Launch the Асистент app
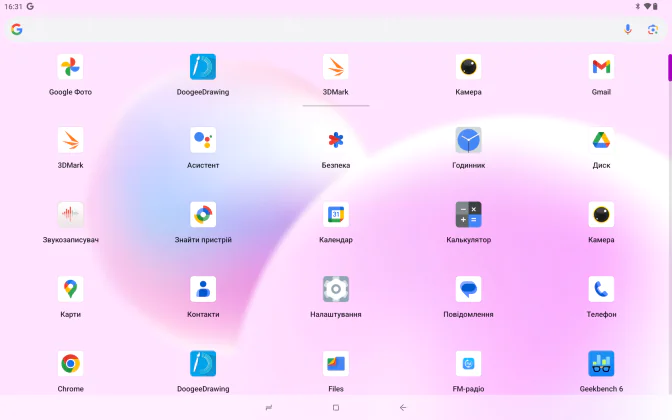The width and height of the screenshot is (672, 420). (x=203, y=140)
